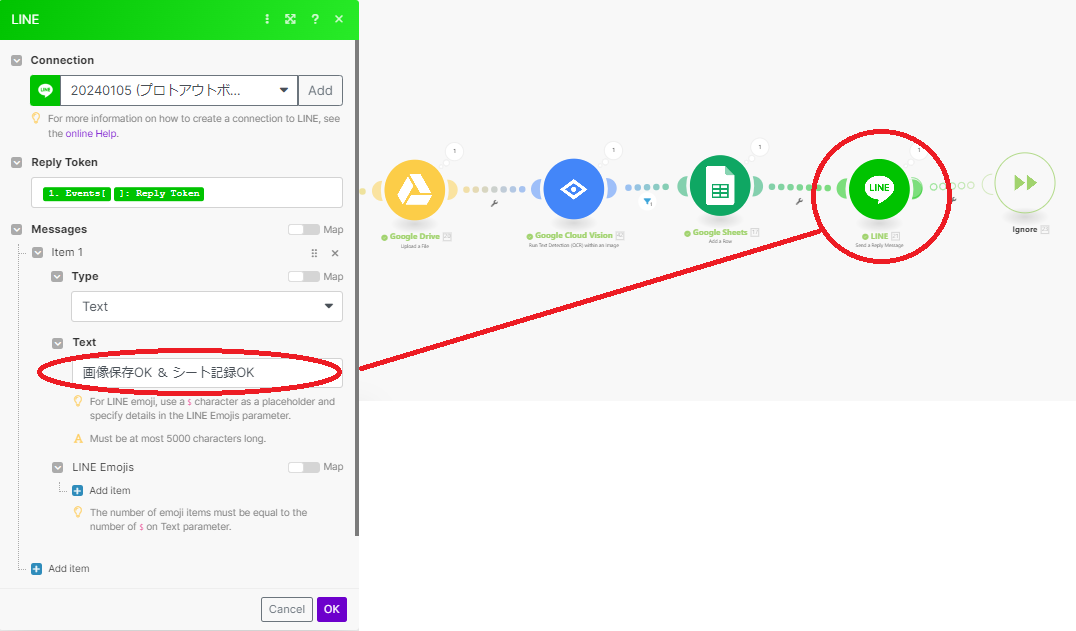1076x631 pixels.
Task: Toggle Map switch for Type
Action: pyautogui.click(x=304, y=276)
